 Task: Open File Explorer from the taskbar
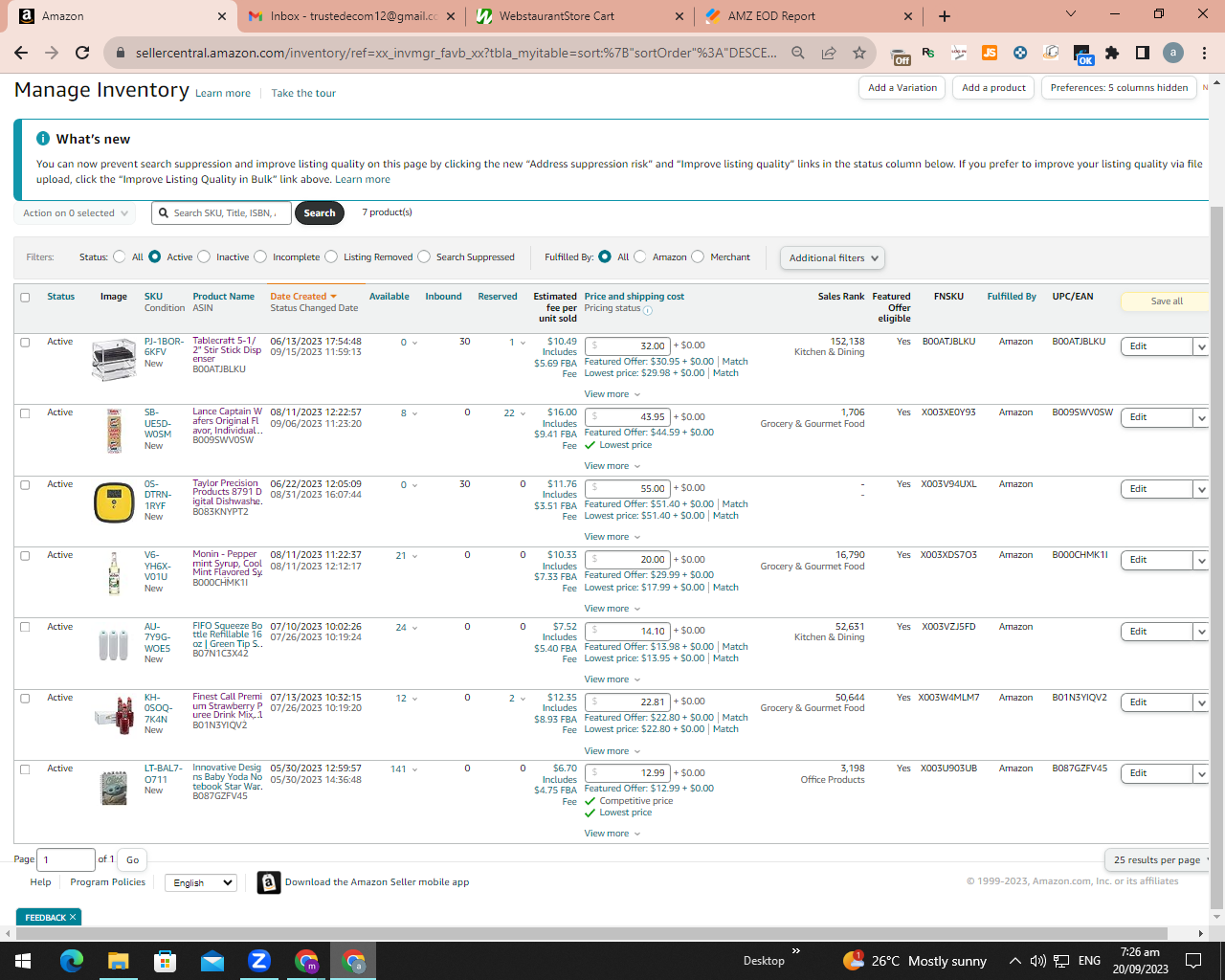(119, 961)
